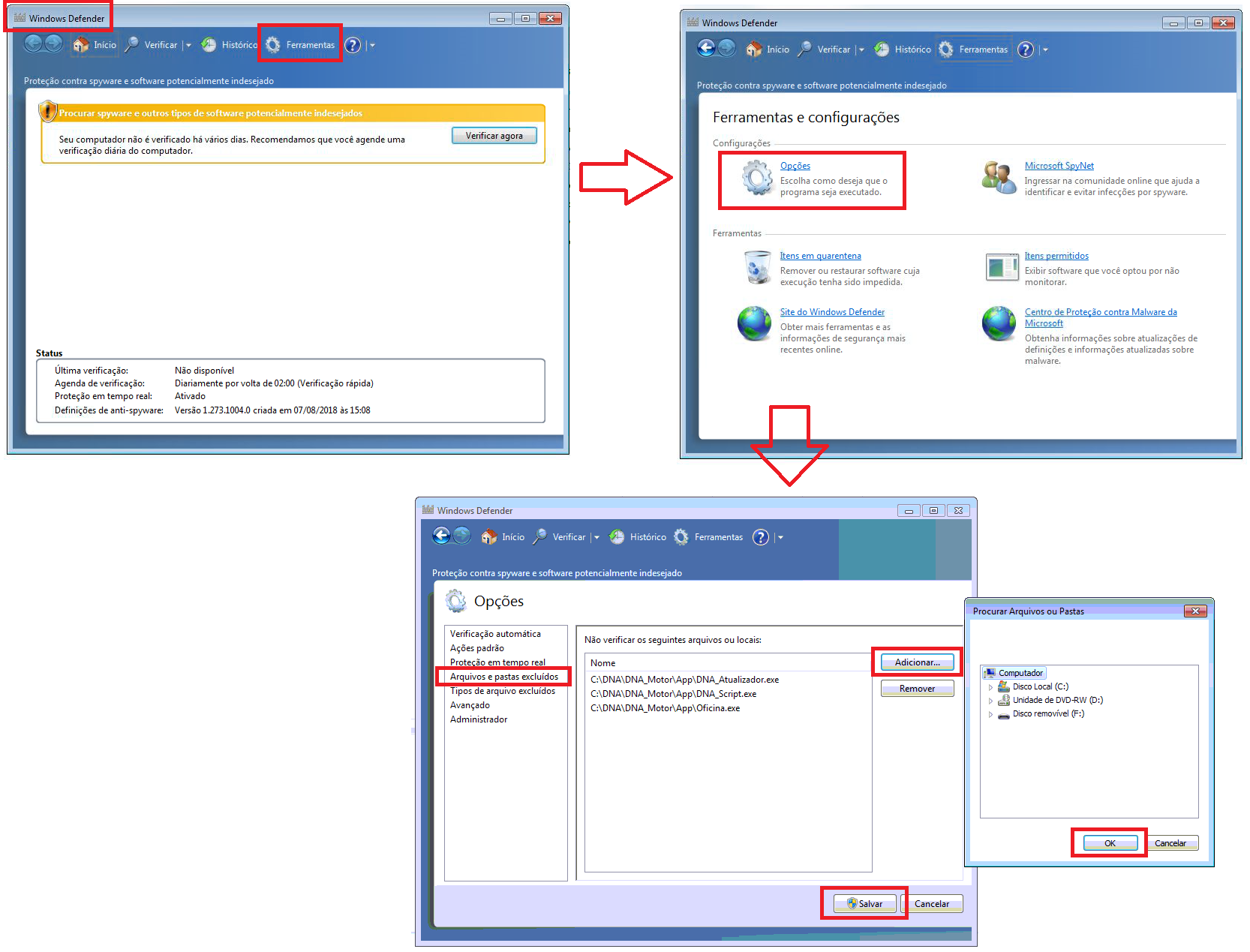This screenshot has height=952, width=1250.
Task: Click the Opções gear icon under Configurações
Action: 756,179
